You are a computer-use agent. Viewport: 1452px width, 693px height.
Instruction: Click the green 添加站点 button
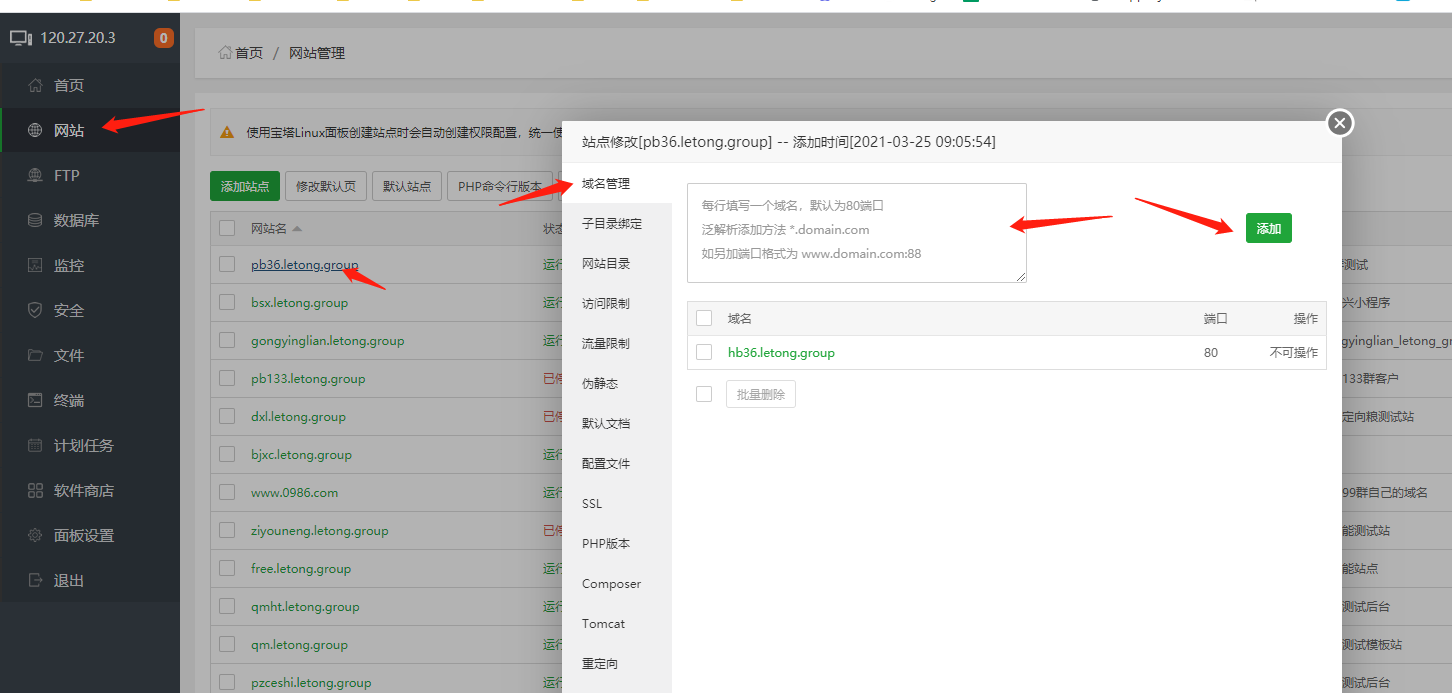coord(245,186)
